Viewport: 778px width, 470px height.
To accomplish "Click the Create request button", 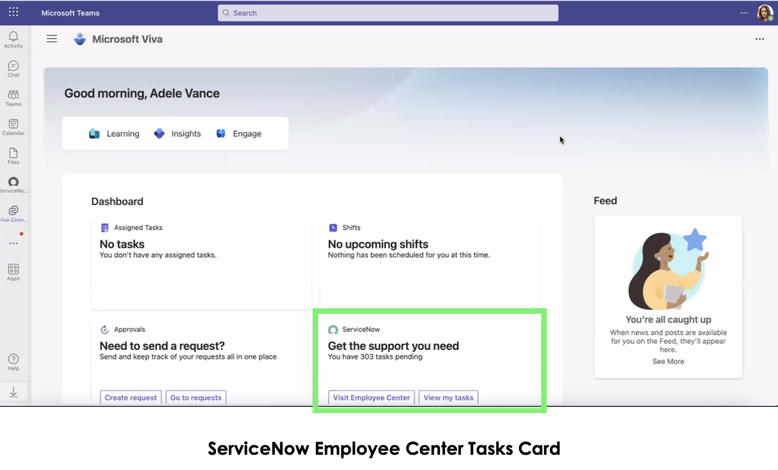I will [130, 398].
